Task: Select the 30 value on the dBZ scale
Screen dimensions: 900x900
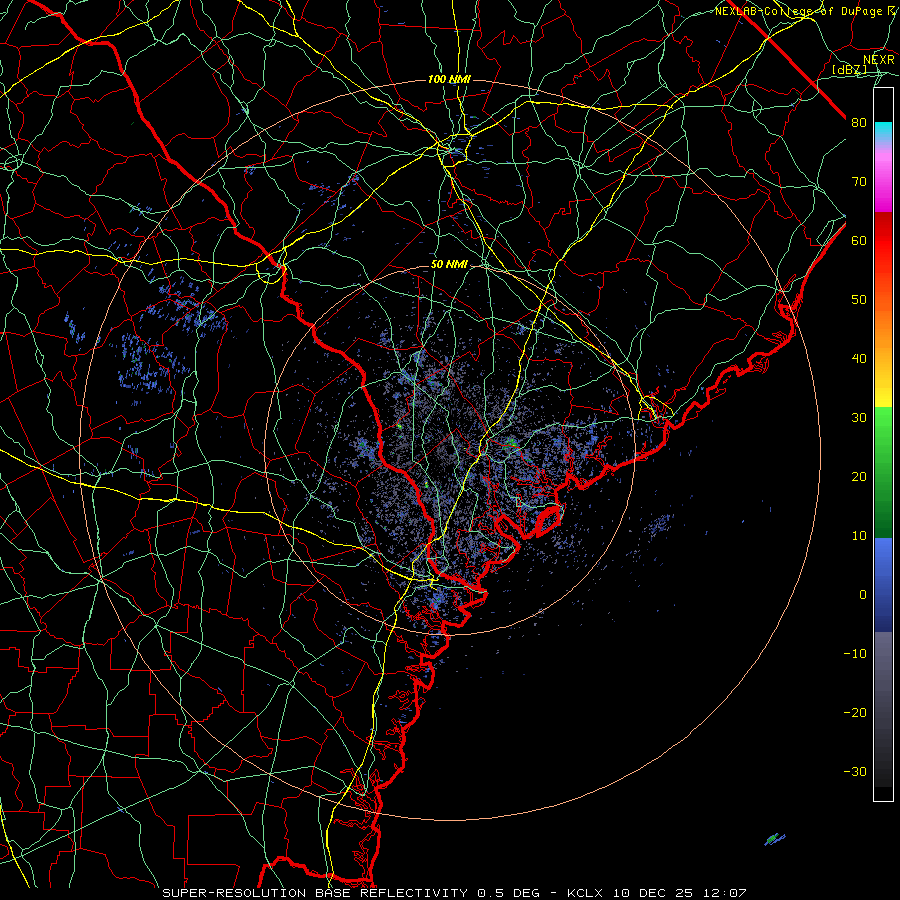Action: (859, 418)
